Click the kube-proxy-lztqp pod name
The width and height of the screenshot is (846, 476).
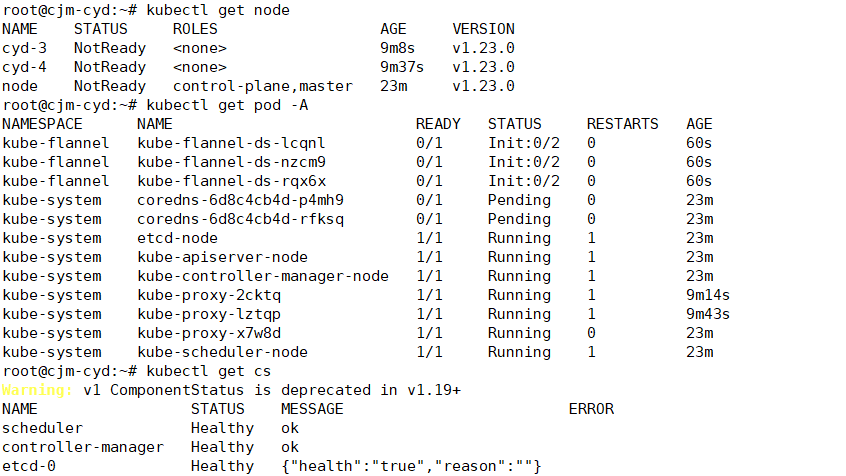point(209,314)
